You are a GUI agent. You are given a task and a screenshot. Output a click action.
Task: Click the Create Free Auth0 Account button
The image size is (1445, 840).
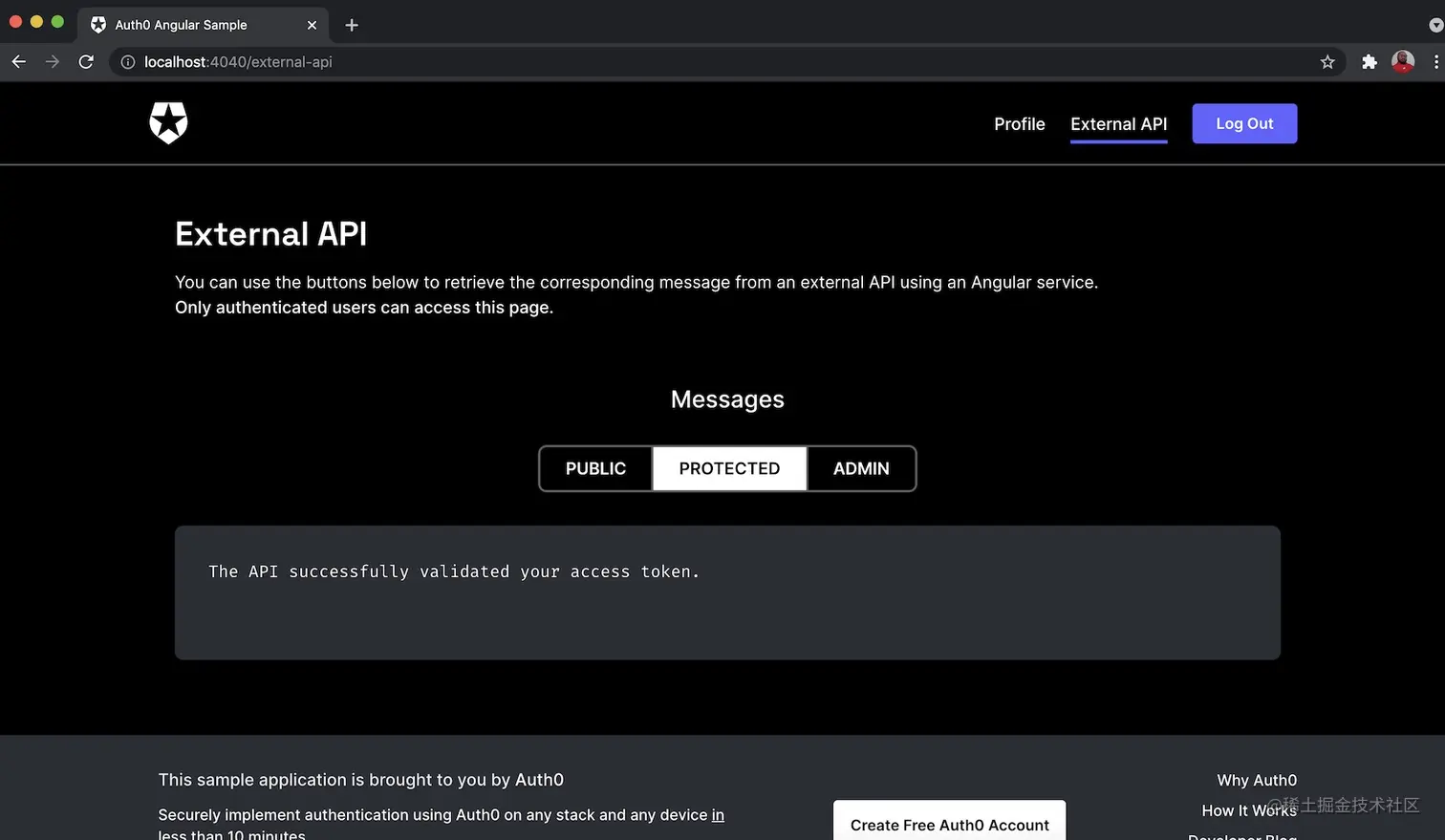tap(949, 826)
